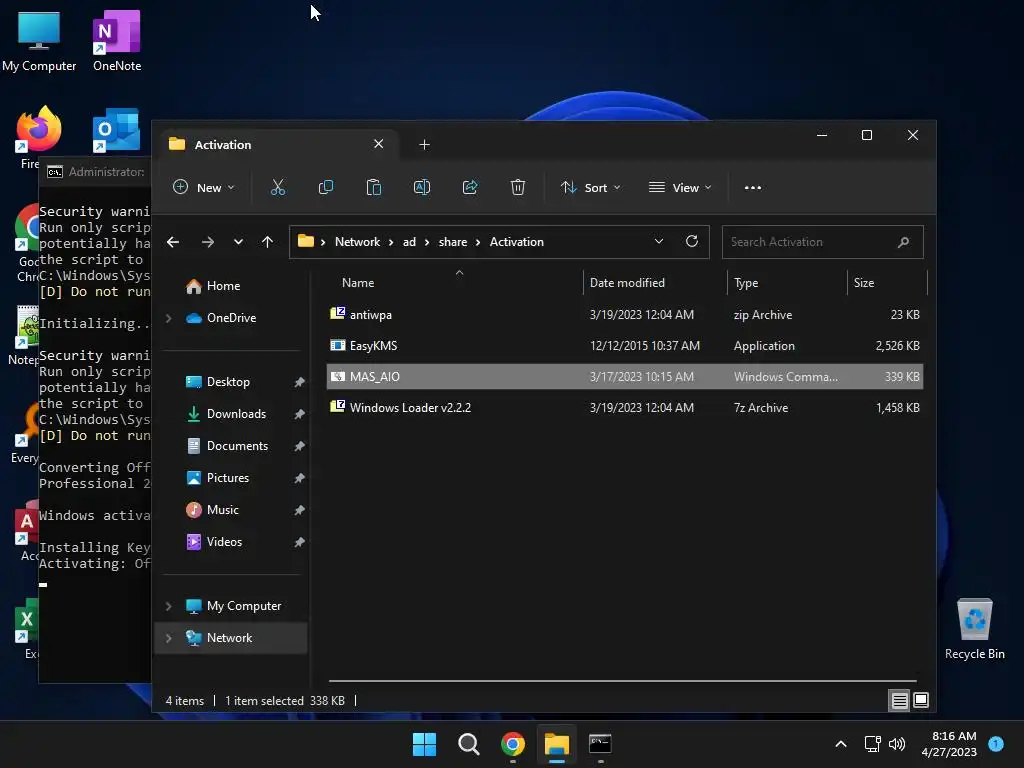Open taskbar Search magnifier
Image resolution: width=1024 pixels, height=768 pixels.
pyautogui.click(x=468, y=744)
